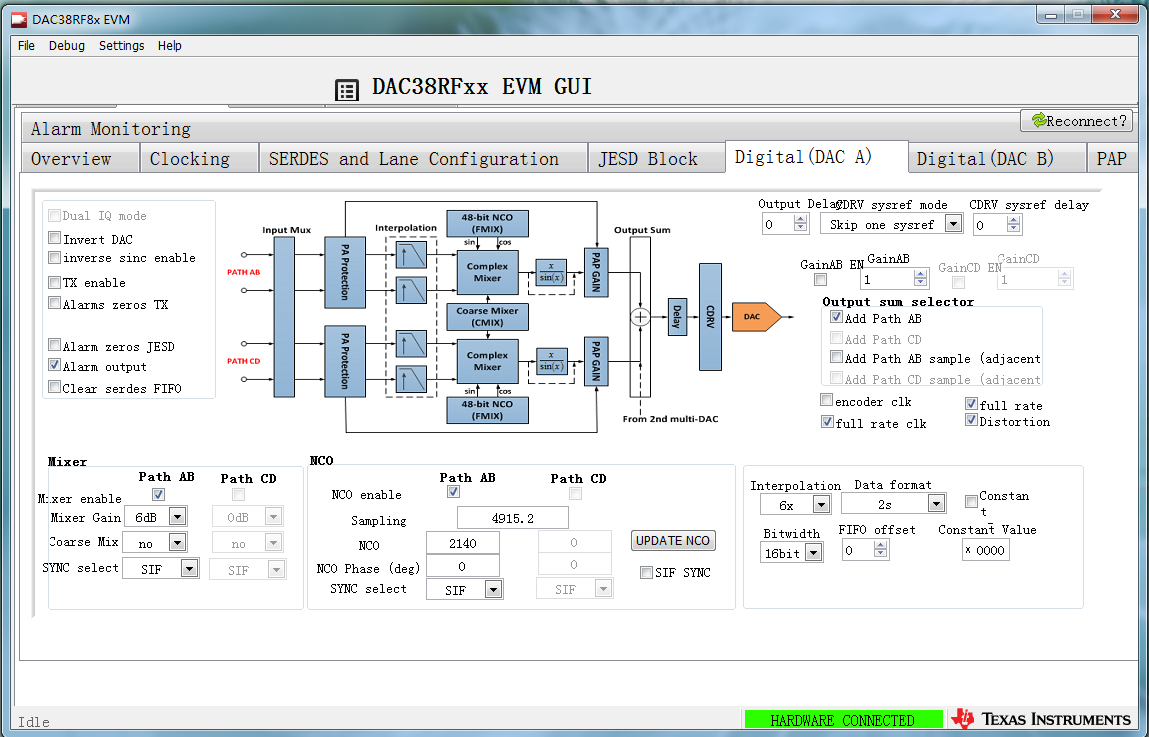Open the File menu

tap(26, 45)
